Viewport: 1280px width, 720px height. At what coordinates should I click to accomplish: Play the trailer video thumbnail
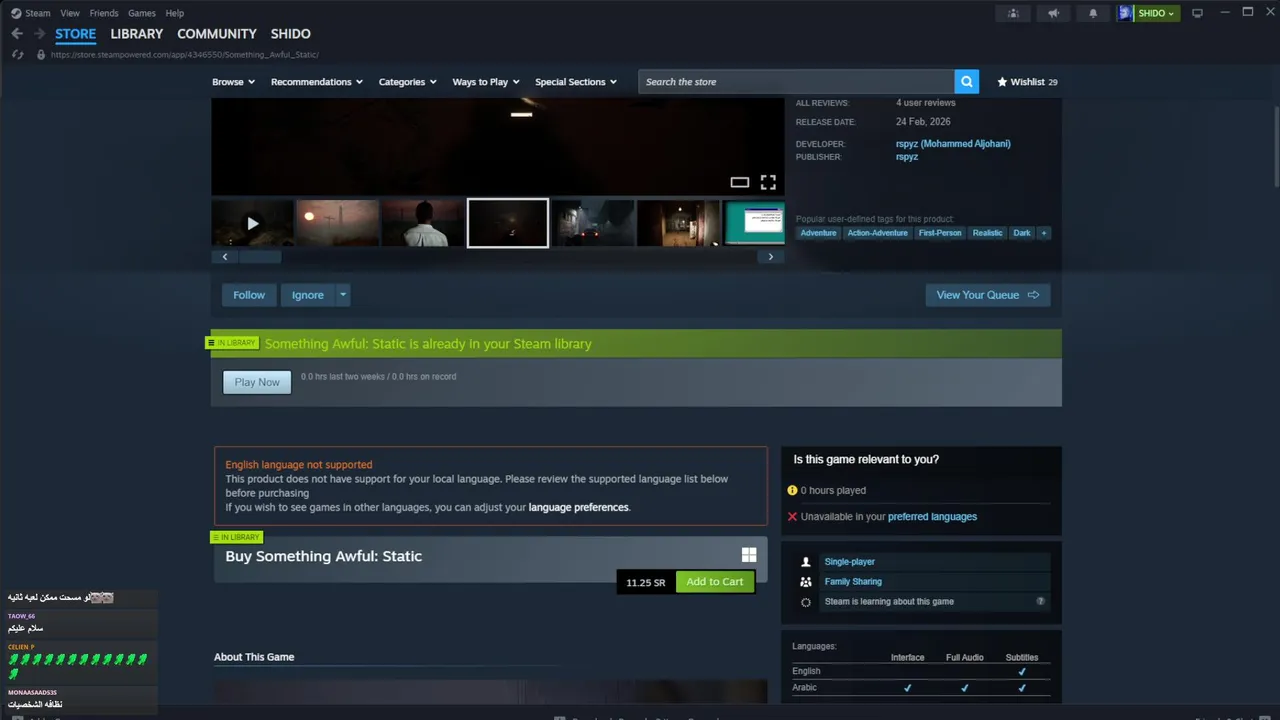pyautogui.click(x=252, y=223)
